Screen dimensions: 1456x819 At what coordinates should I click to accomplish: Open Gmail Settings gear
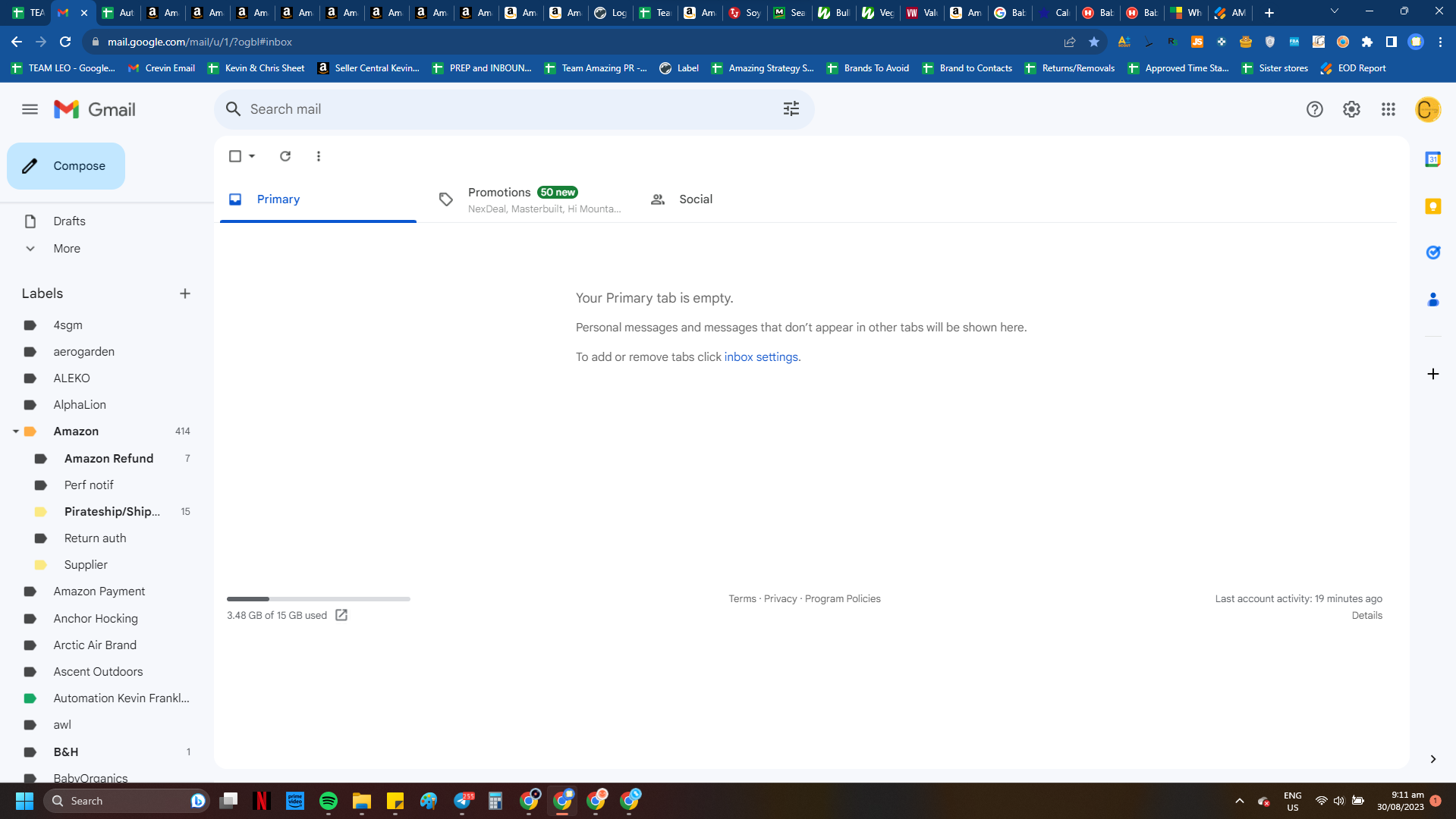pyautogui.click(x=1351, y=109)
